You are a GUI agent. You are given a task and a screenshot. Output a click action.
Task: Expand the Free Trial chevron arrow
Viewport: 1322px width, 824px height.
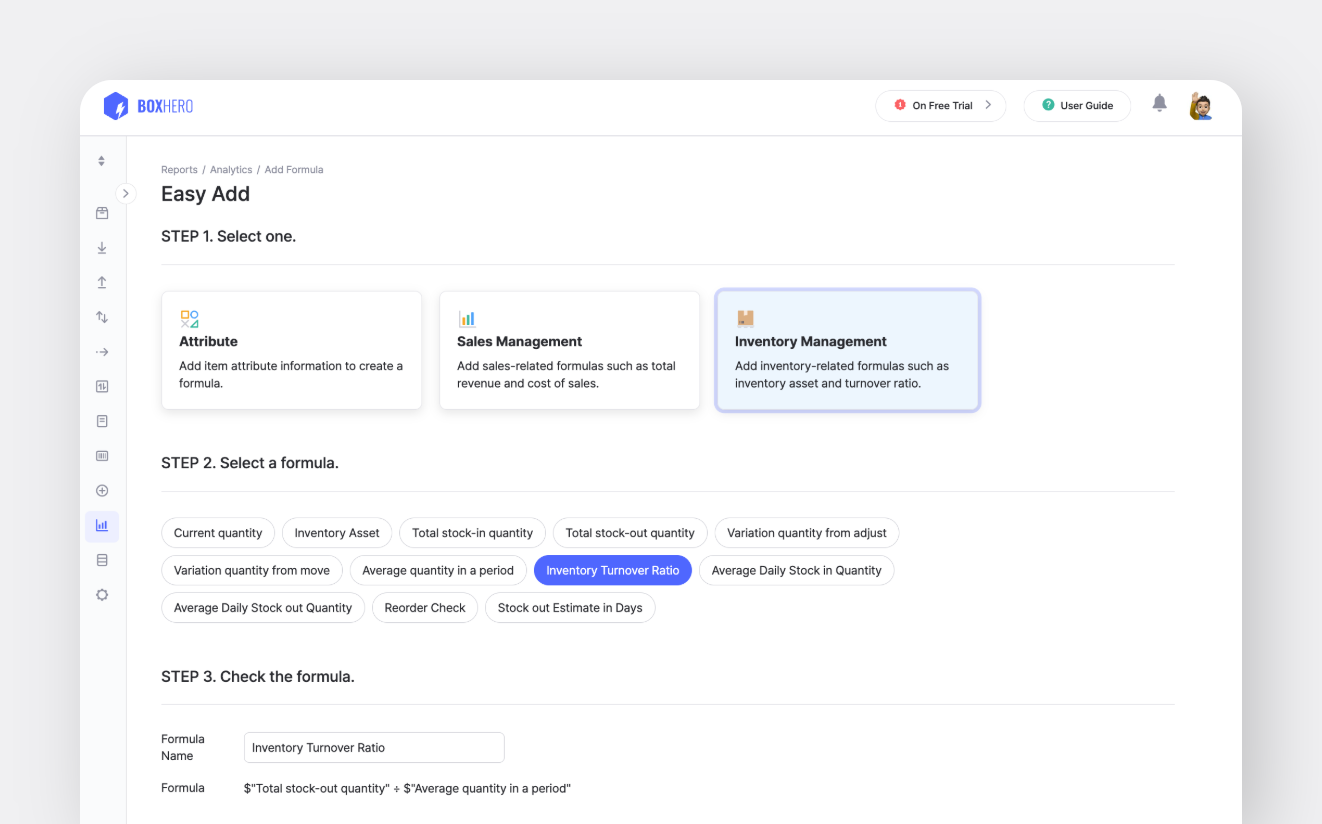point(988,105)
